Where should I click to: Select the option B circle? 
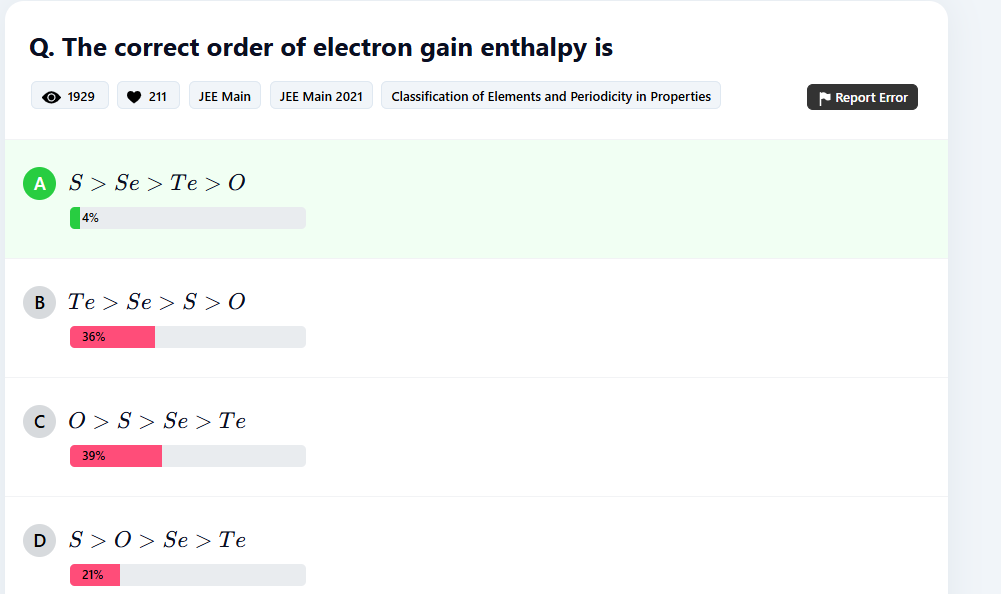pyautogui.click(x=40, y=302)
